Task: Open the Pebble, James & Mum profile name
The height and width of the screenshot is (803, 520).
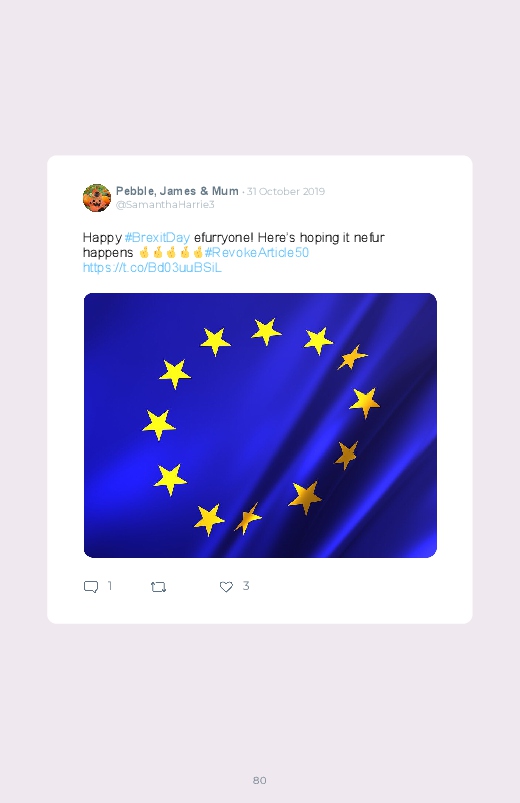Action: (177, 191)
